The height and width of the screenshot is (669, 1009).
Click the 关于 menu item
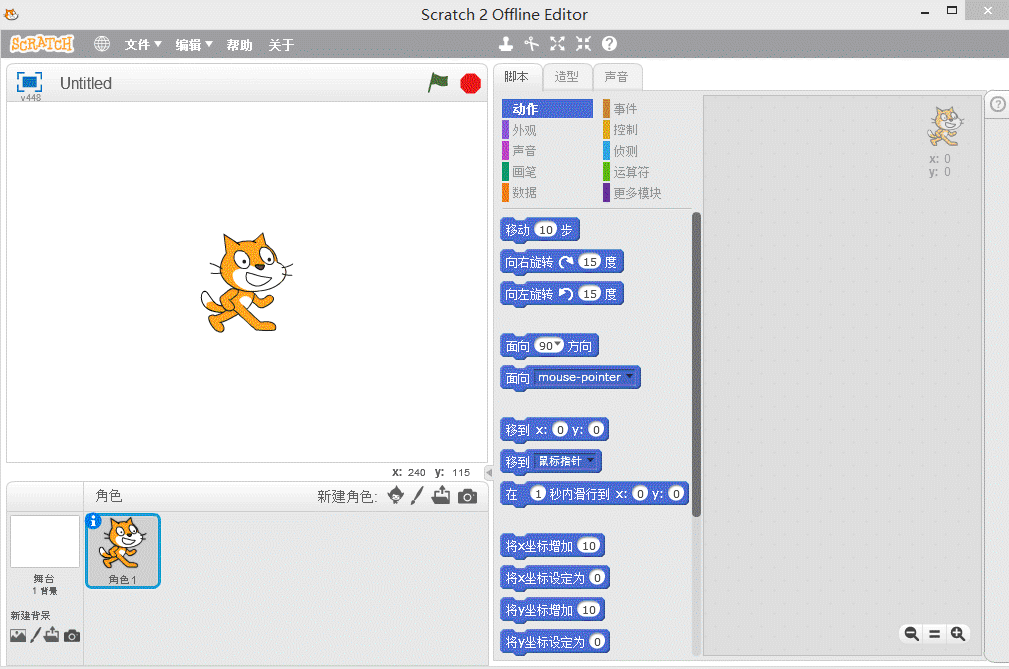click(281, 45)
